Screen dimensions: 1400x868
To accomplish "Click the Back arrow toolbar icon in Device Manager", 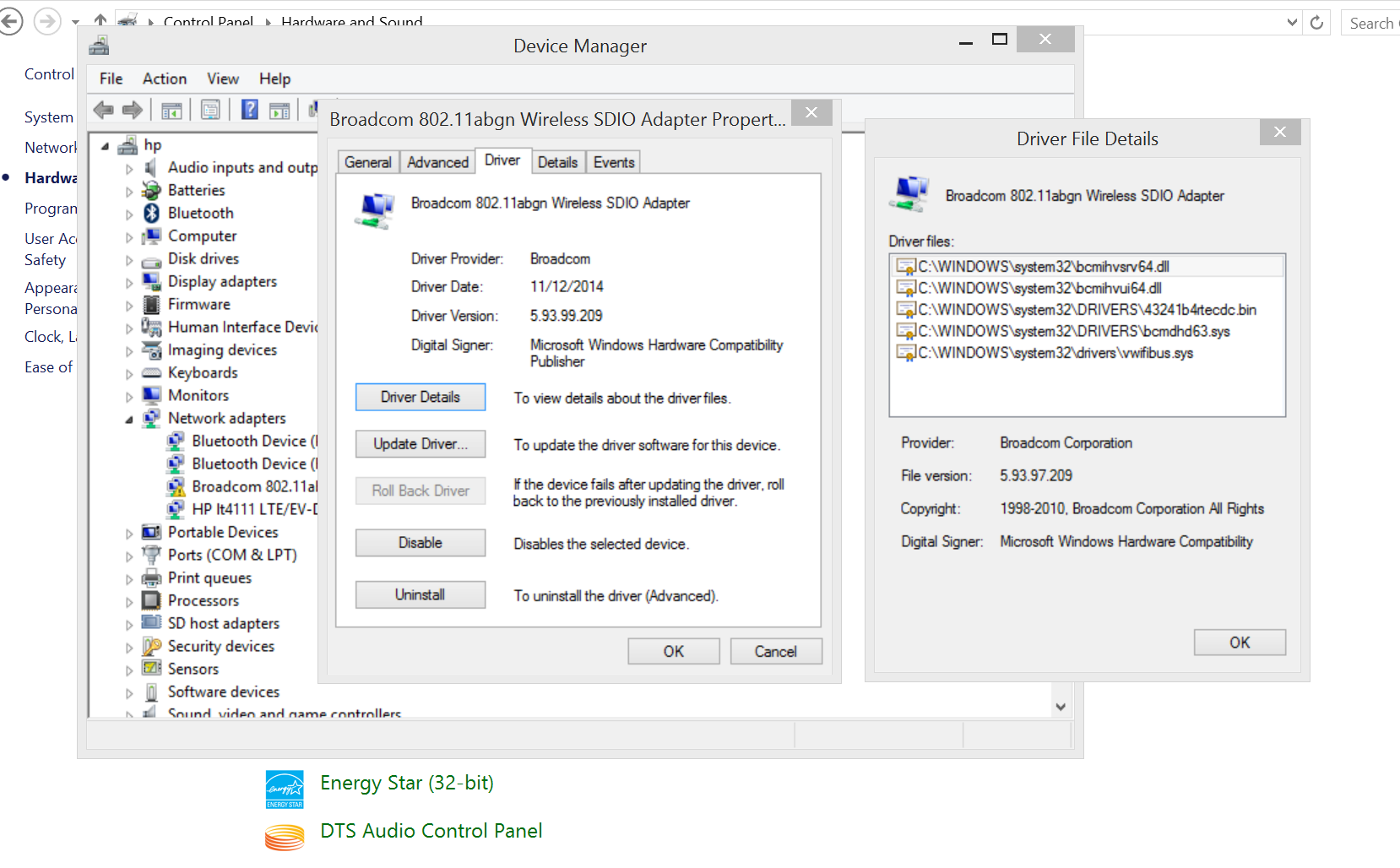I will [104, 110].
